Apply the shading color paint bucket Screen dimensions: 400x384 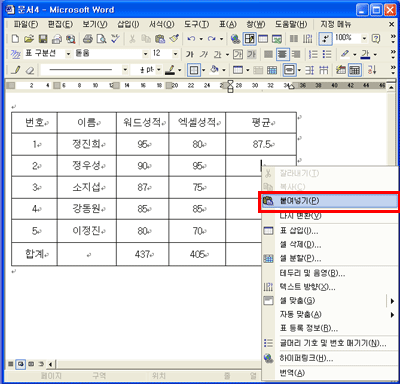[215, 70]
